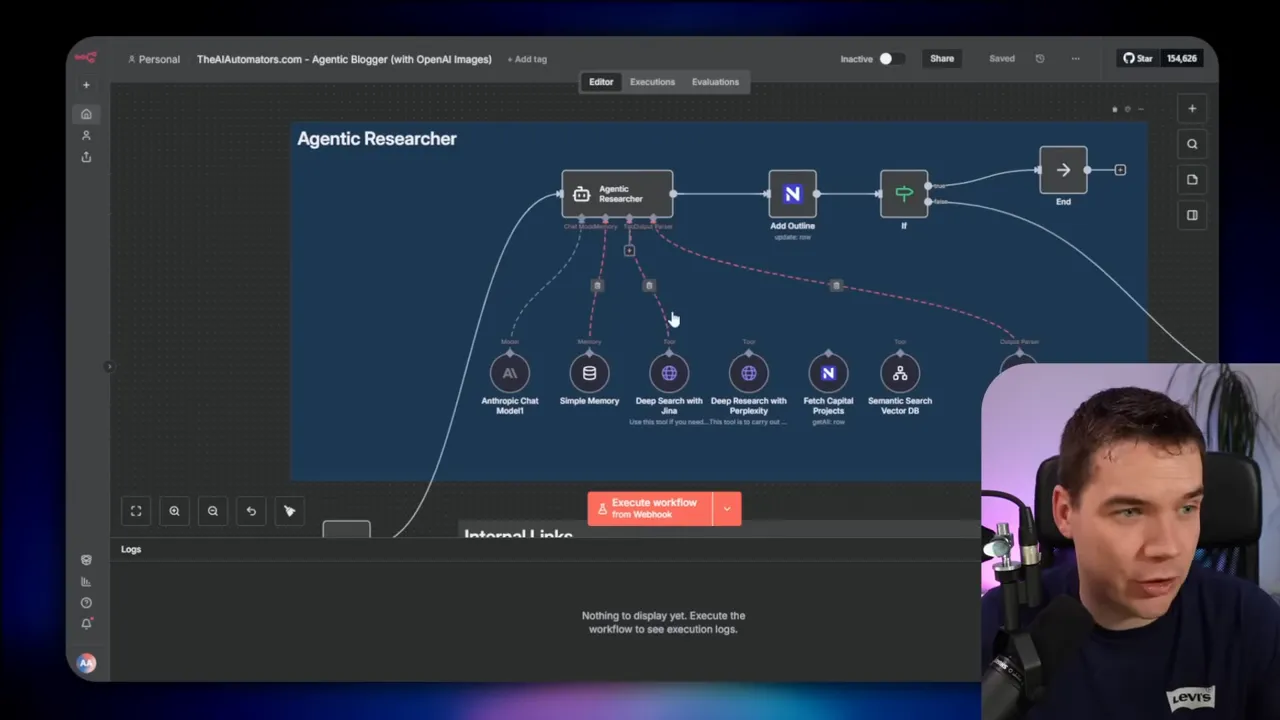Click the zoom-to-fit canvas icon
Screen dimensions: 1280x720
click(136, 511)
